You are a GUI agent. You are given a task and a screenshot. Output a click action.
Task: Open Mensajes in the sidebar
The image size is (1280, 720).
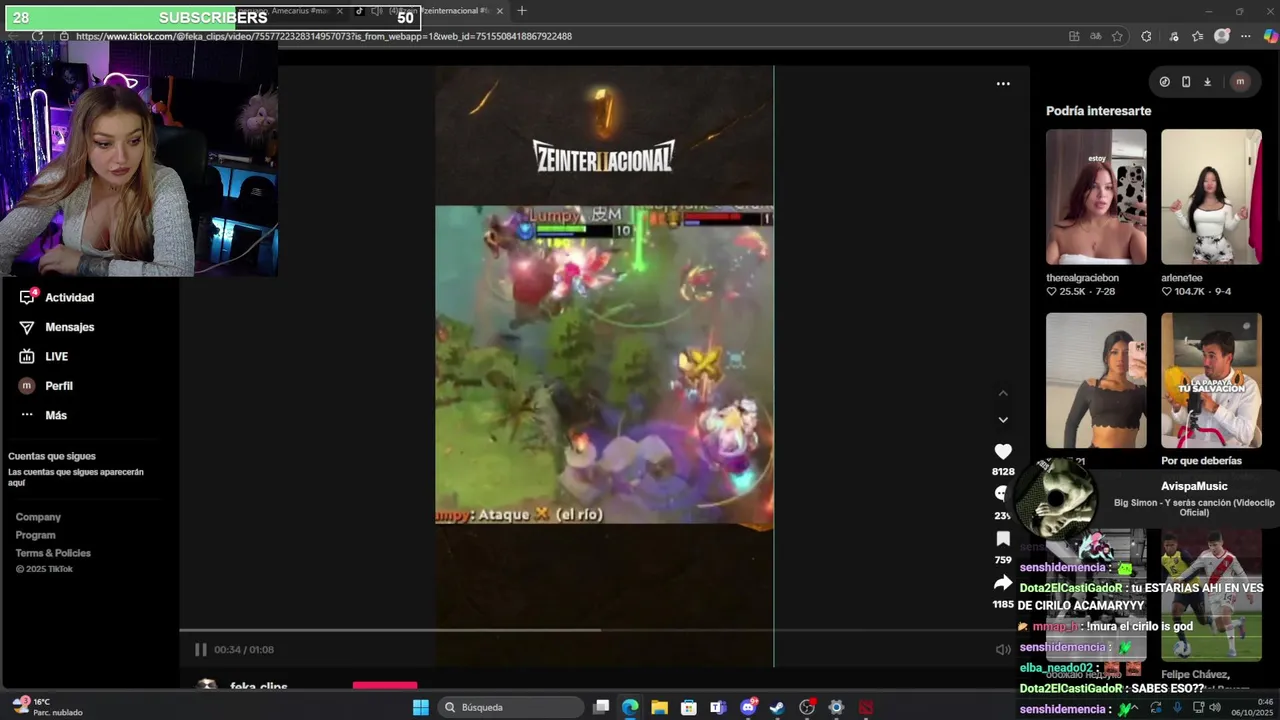point(57,327)
